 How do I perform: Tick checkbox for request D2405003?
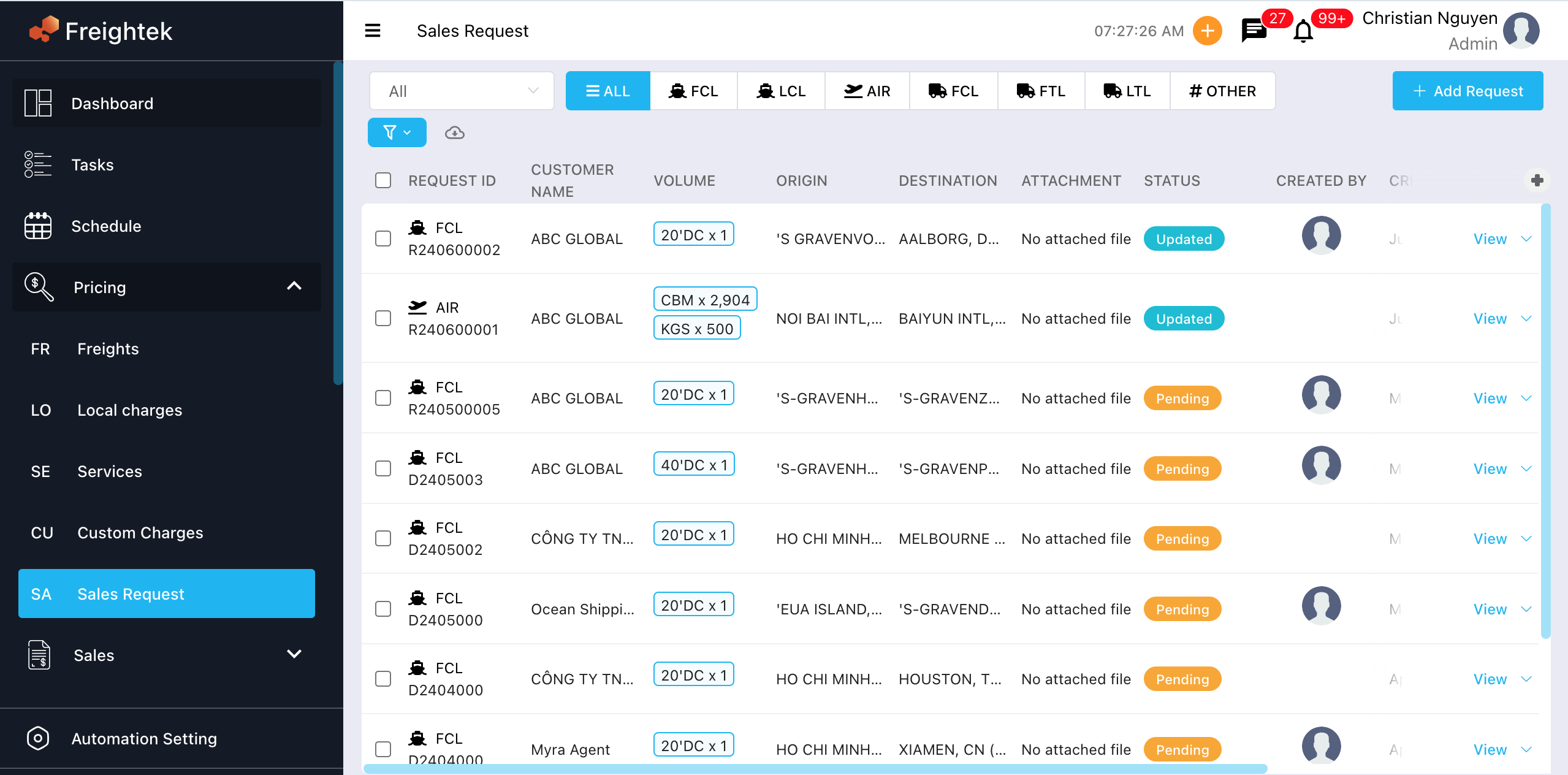[x=383, y=468]
